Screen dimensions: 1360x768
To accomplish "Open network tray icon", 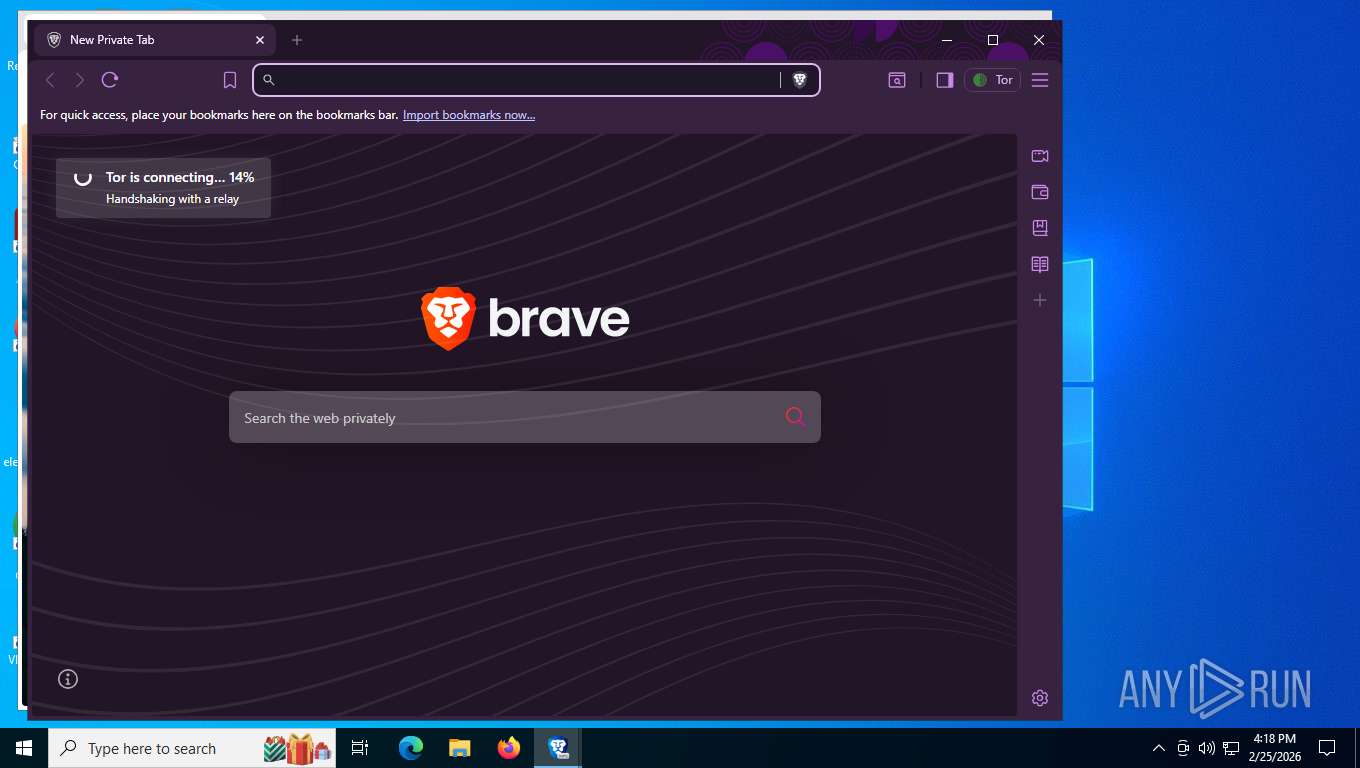I will point(1231,748).
